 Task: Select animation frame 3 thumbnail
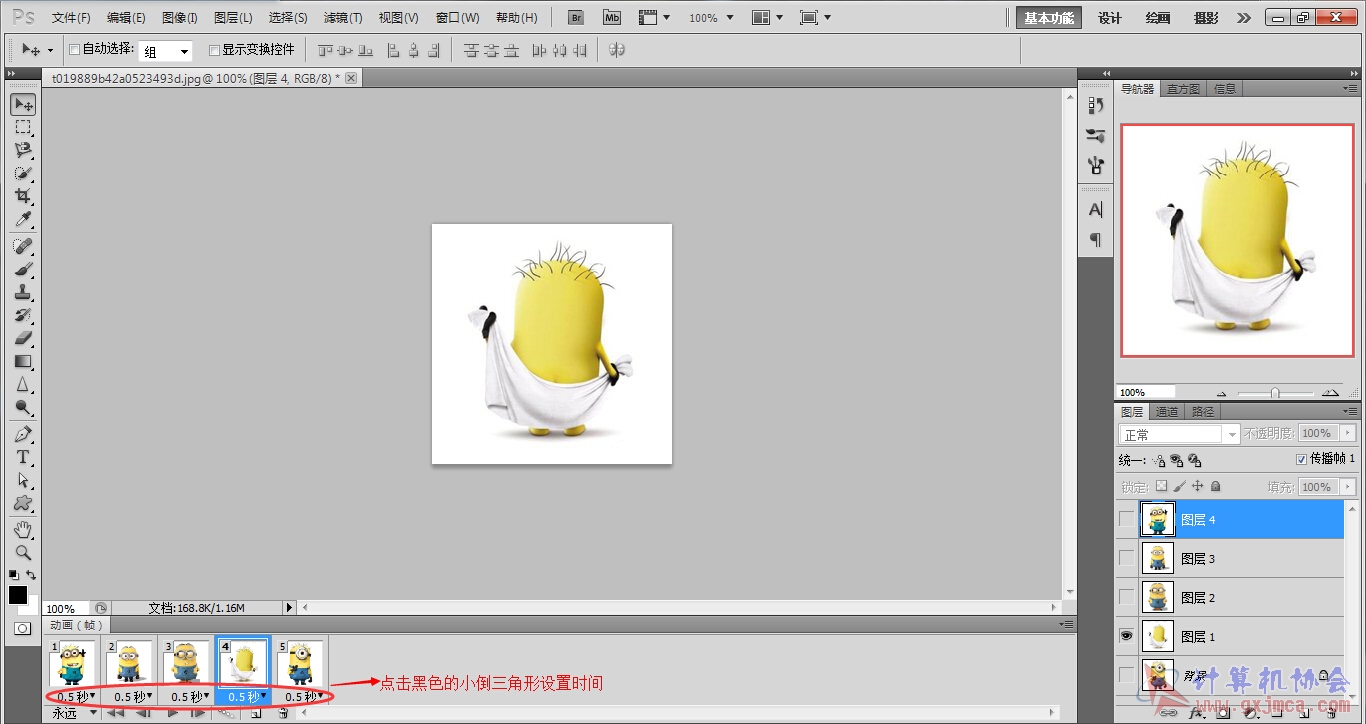[186, 664]
